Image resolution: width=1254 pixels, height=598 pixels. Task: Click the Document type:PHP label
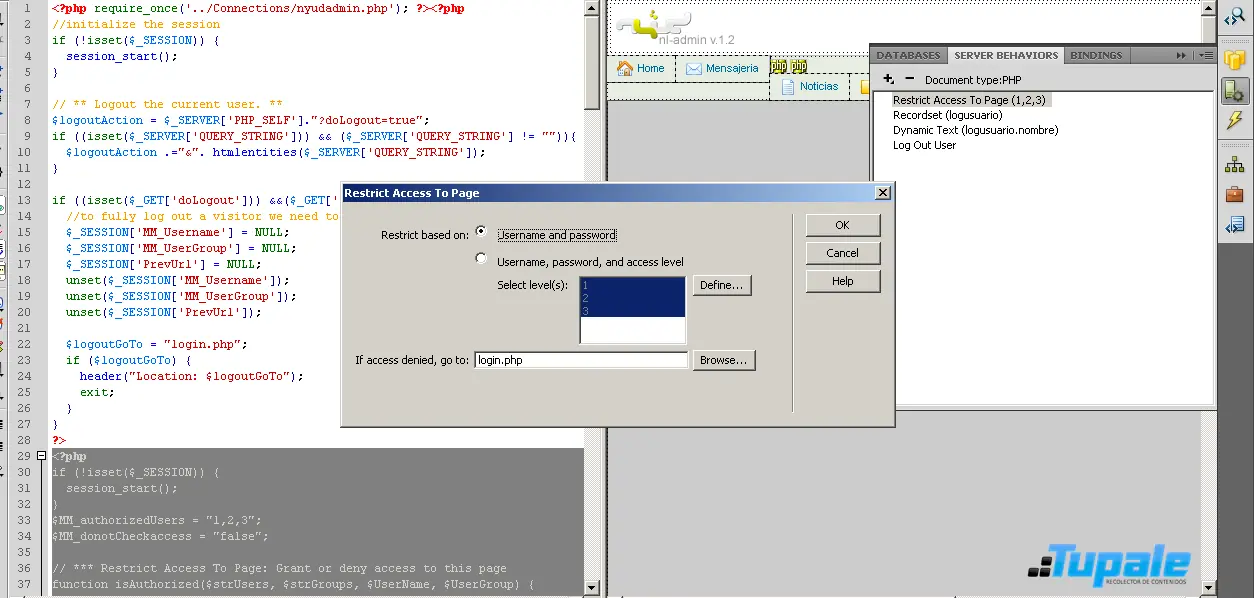(973, 80)
